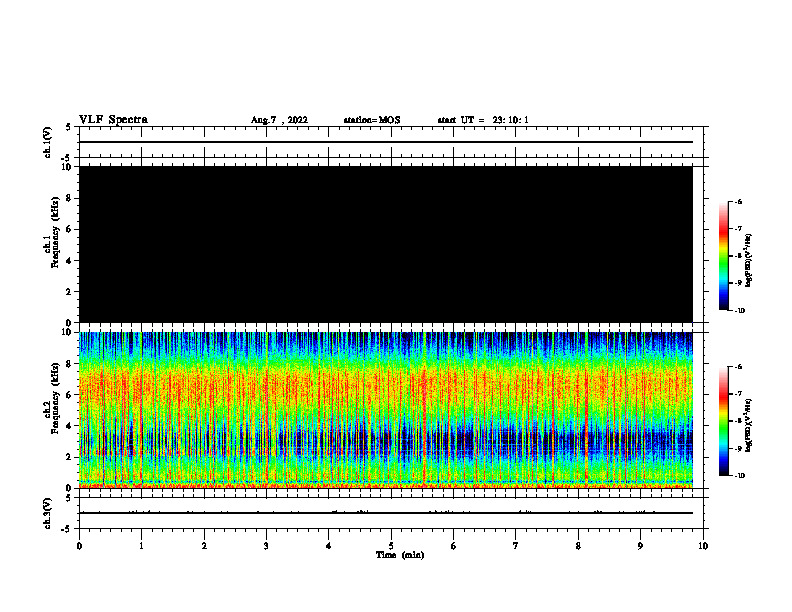Click the ch.3 voltage waveform strip

point(391,513)
